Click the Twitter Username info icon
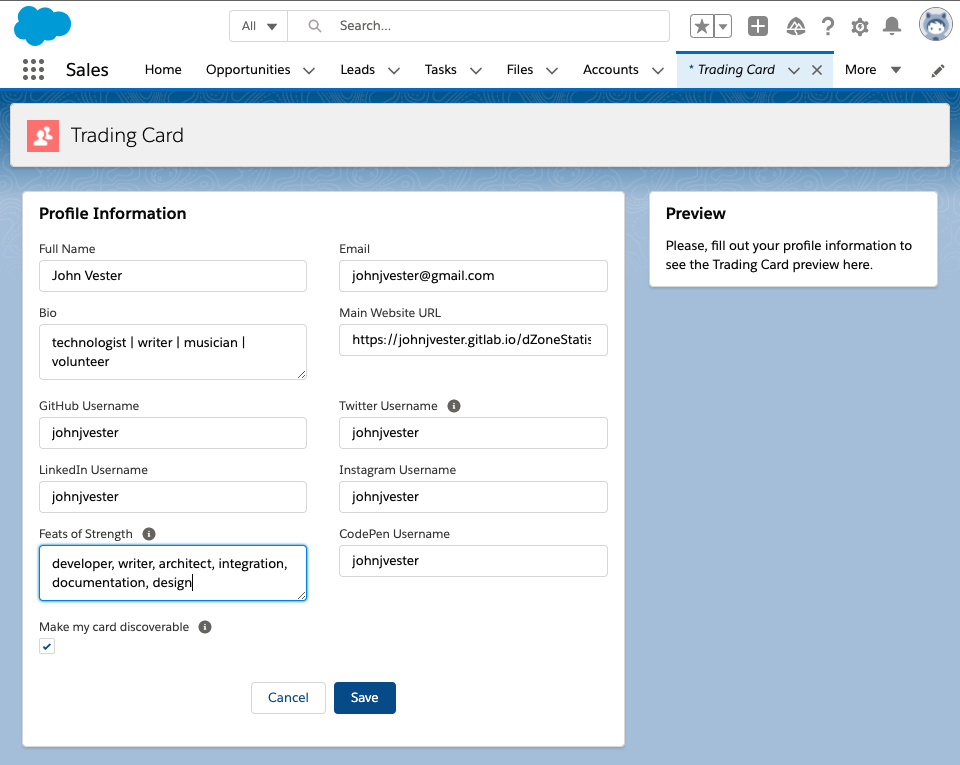This screenshot has width=960, height=765. 453,406
